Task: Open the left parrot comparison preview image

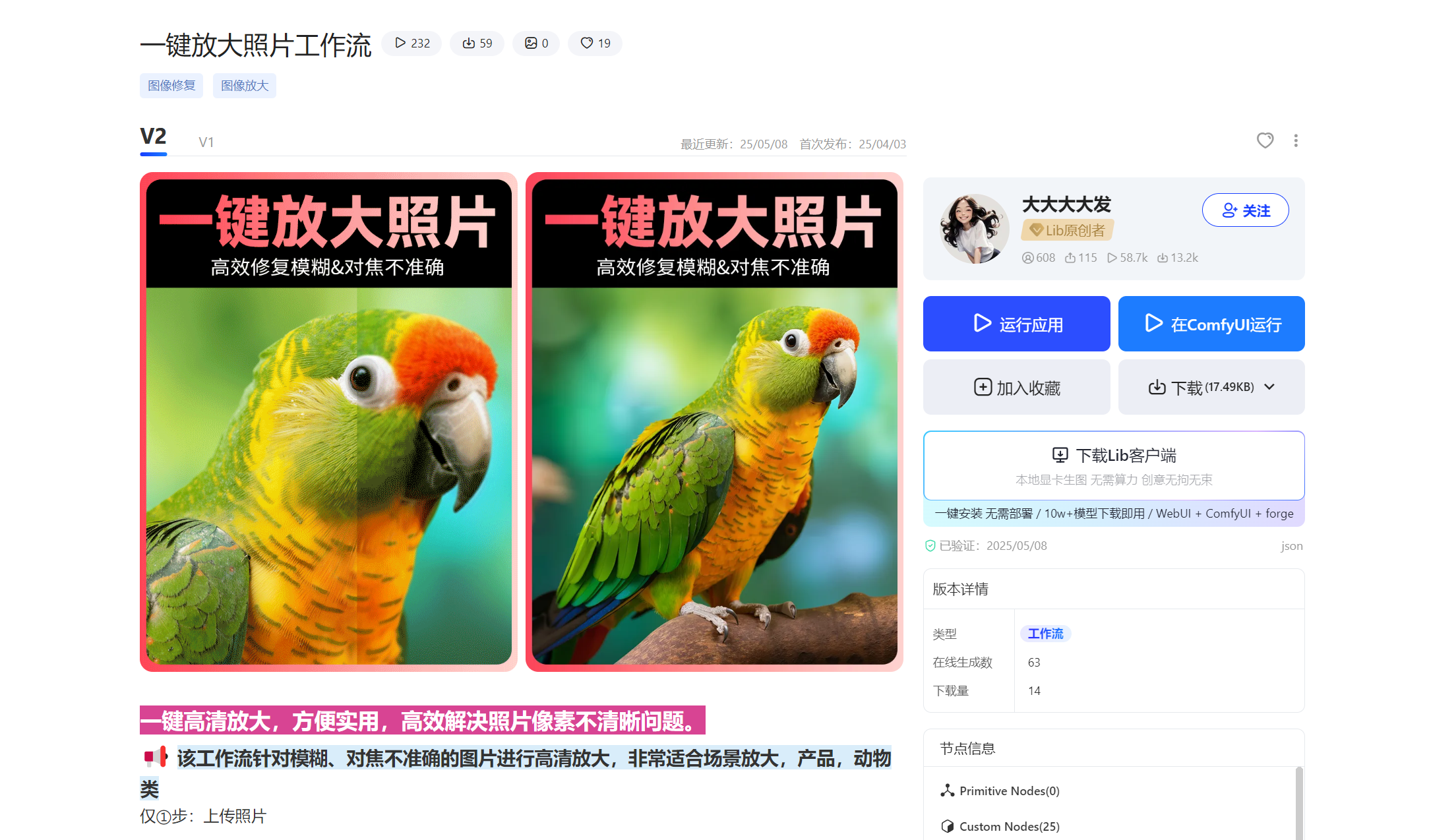Action: click(x=328, y=422)
